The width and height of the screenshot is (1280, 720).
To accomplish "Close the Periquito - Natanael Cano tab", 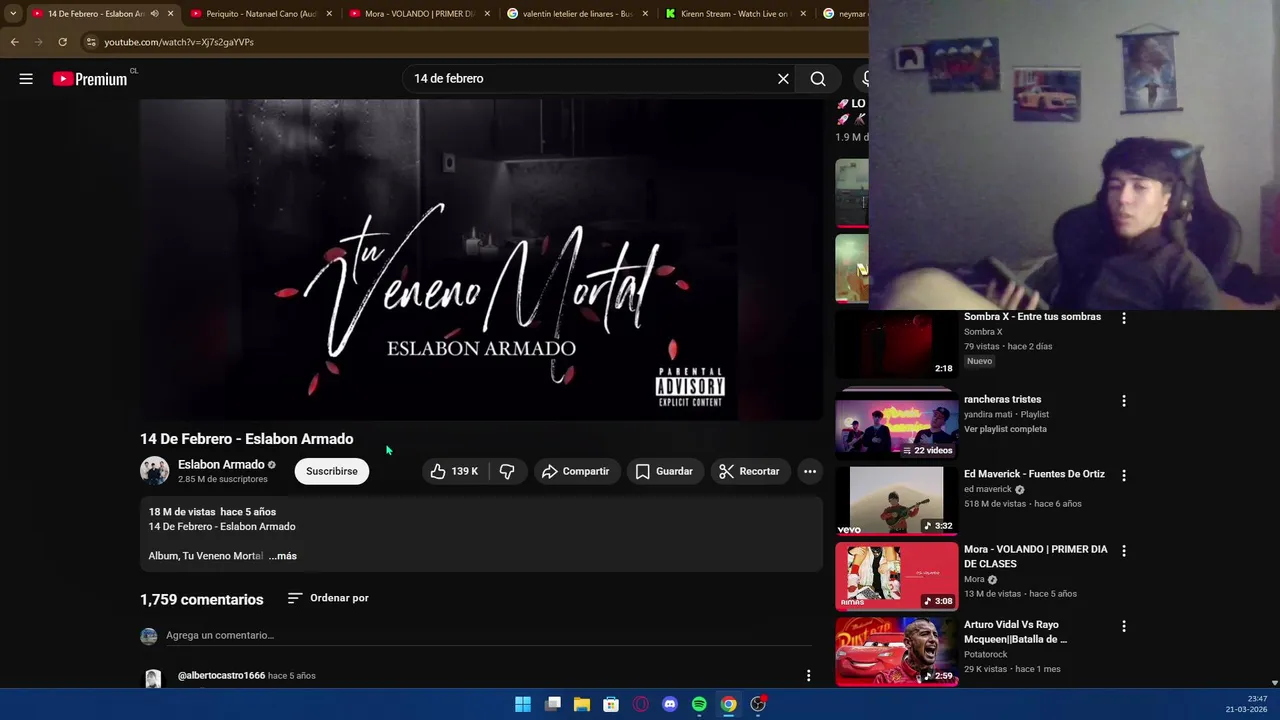I will click(x=328, y=14).
